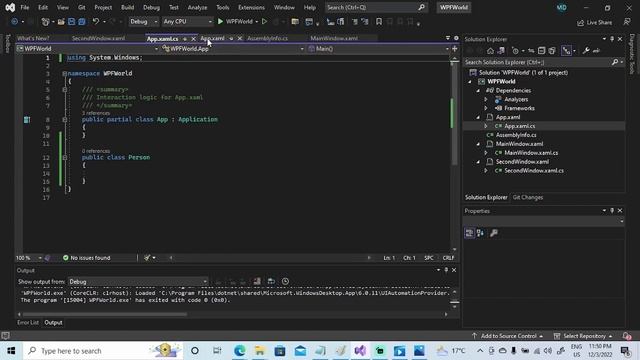The image size is (640, 360).
Task: Switch to the Error List tab
Action: click(x=28, y=323)
